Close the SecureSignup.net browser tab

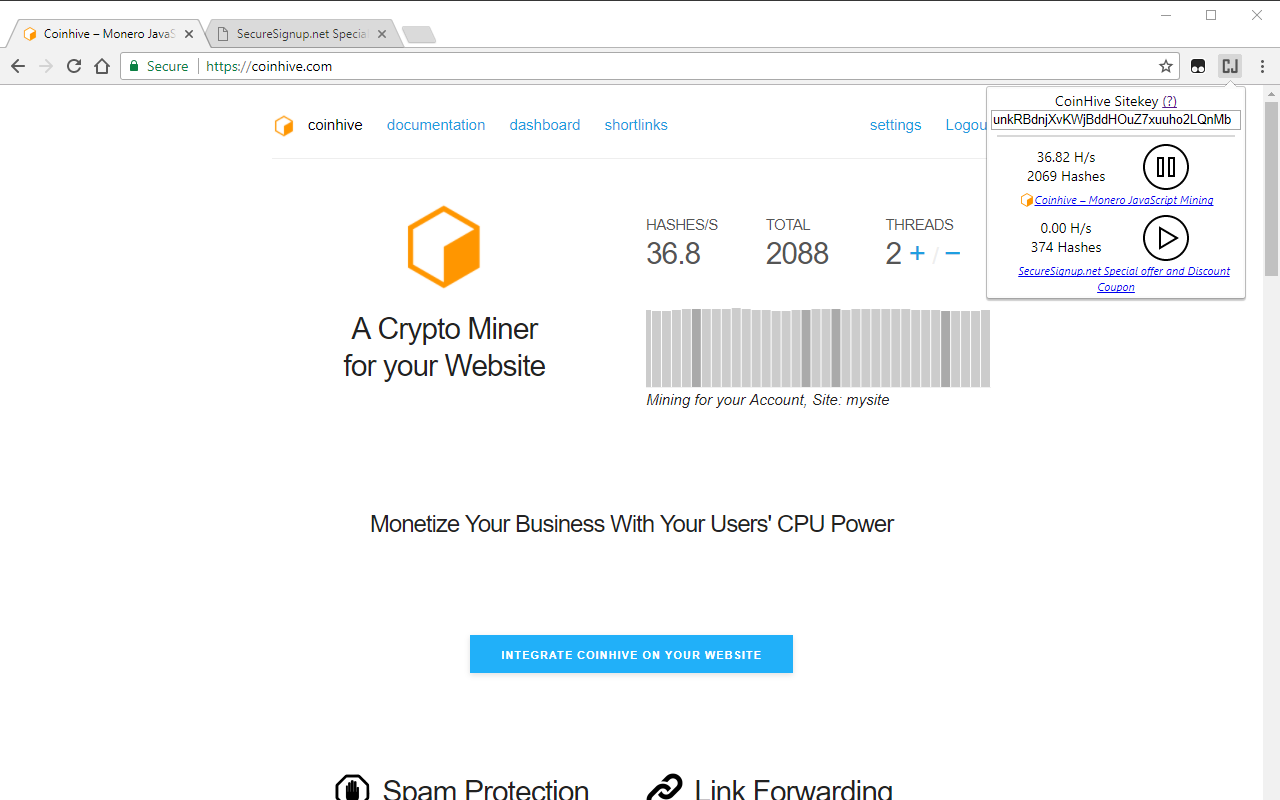[382, 34]
